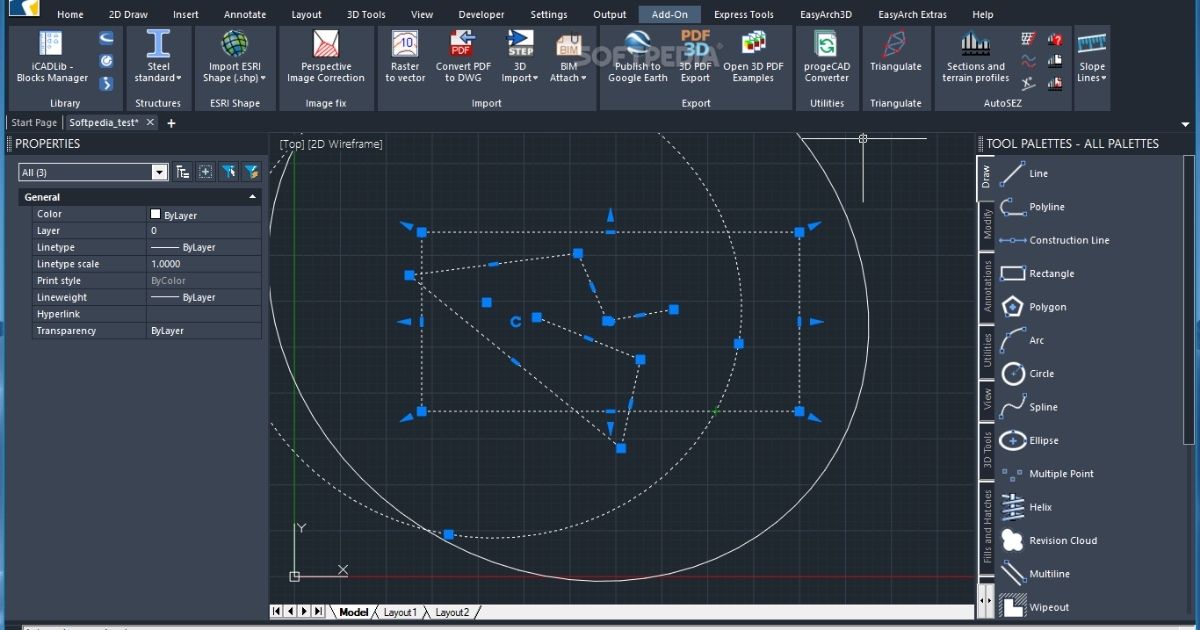Select the Polyline tool
The height and width of the screenshot is (630, 1200).
(1032, 207)
